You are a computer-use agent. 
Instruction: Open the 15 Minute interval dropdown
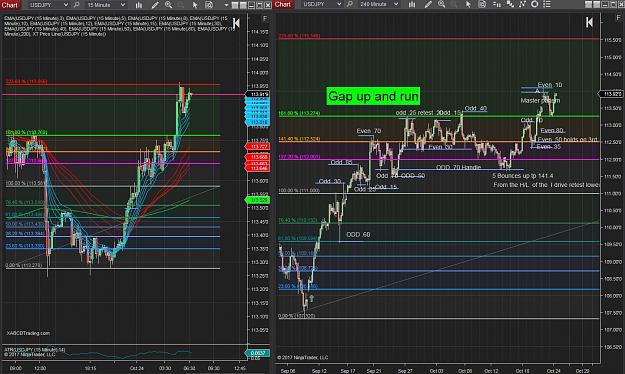106,5
